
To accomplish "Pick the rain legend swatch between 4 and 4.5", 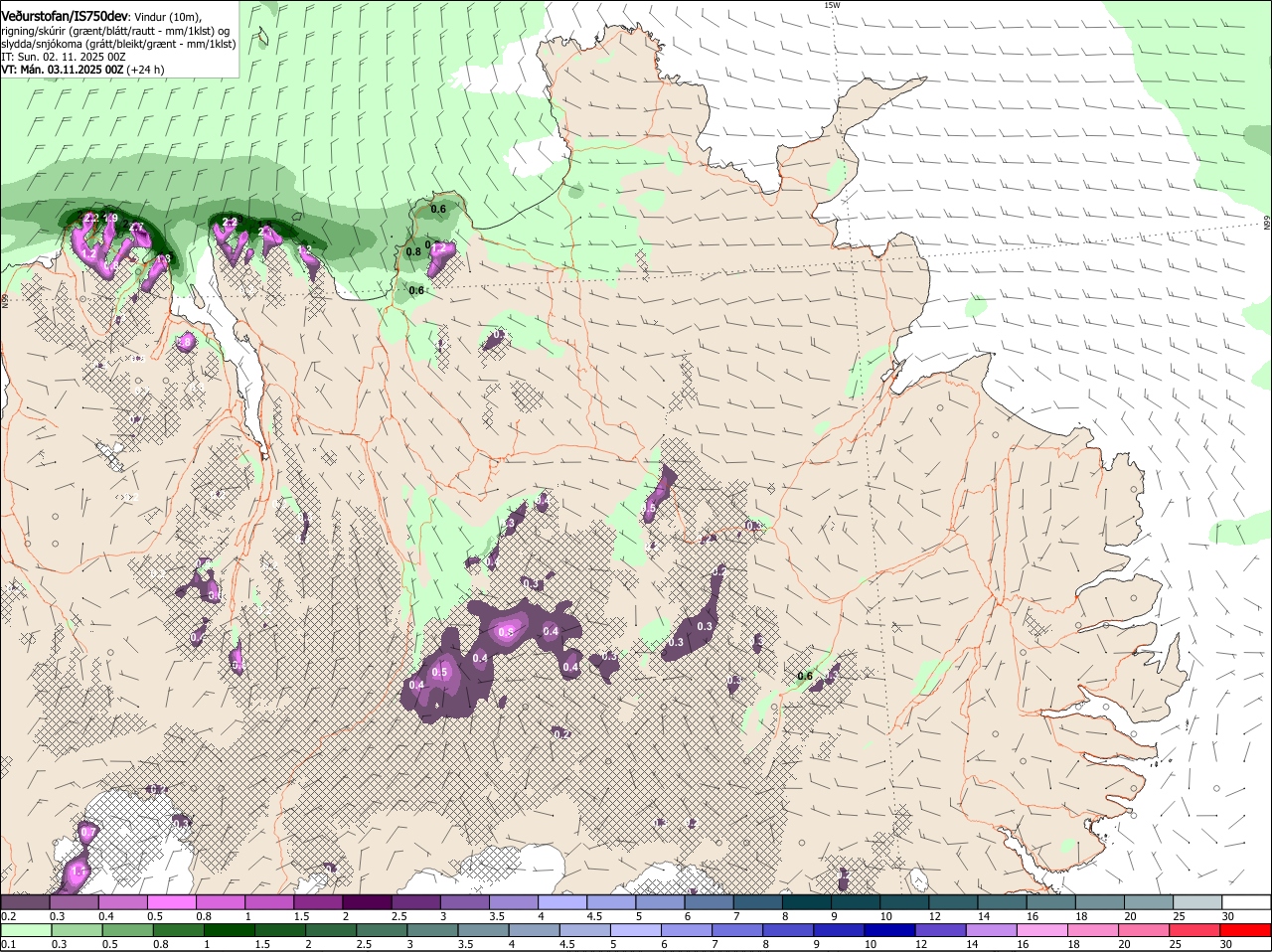I will pyautogui.click(x=536, y=930).
